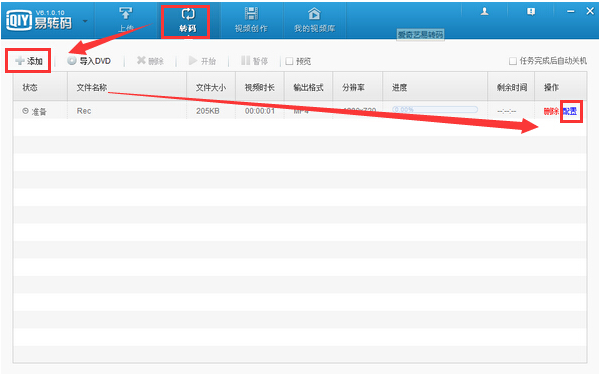This screenshot has height=374, width=599.
Task: Switch to the 转码 transcode tab
Action: [x=188, y=20]
